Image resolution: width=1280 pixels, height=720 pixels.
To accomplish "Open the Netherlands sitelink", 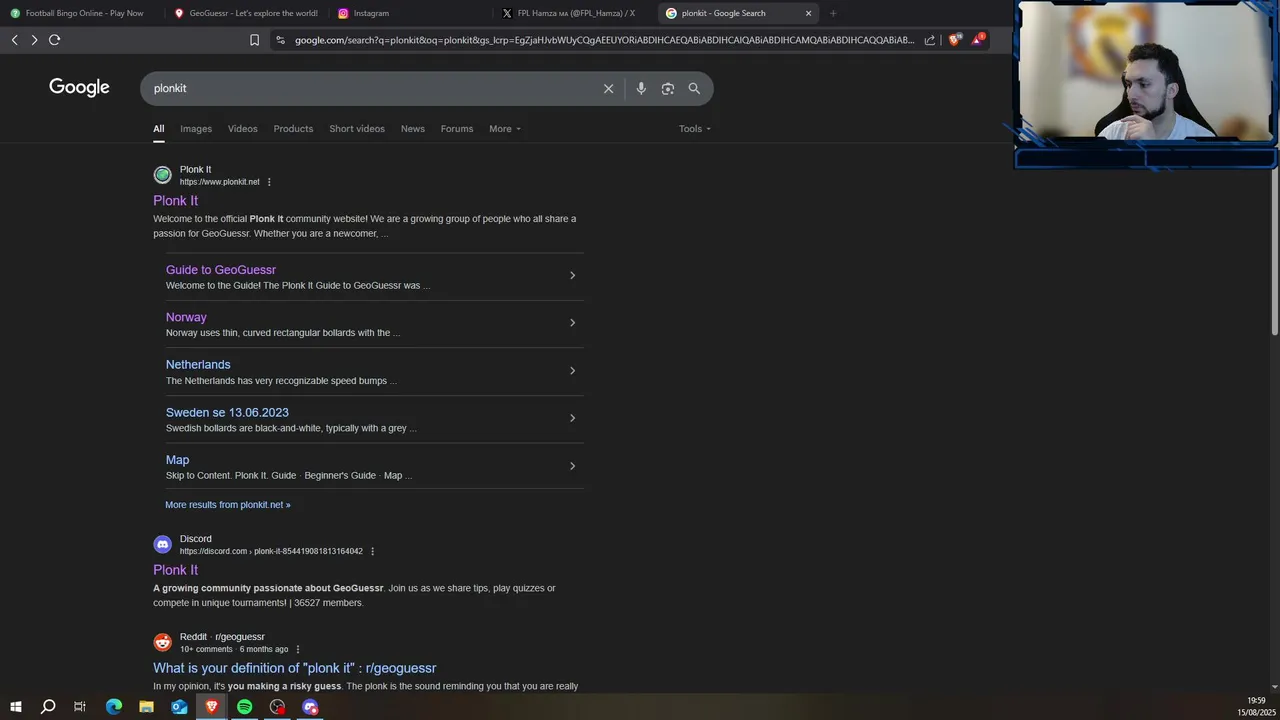I will [198, 365].
